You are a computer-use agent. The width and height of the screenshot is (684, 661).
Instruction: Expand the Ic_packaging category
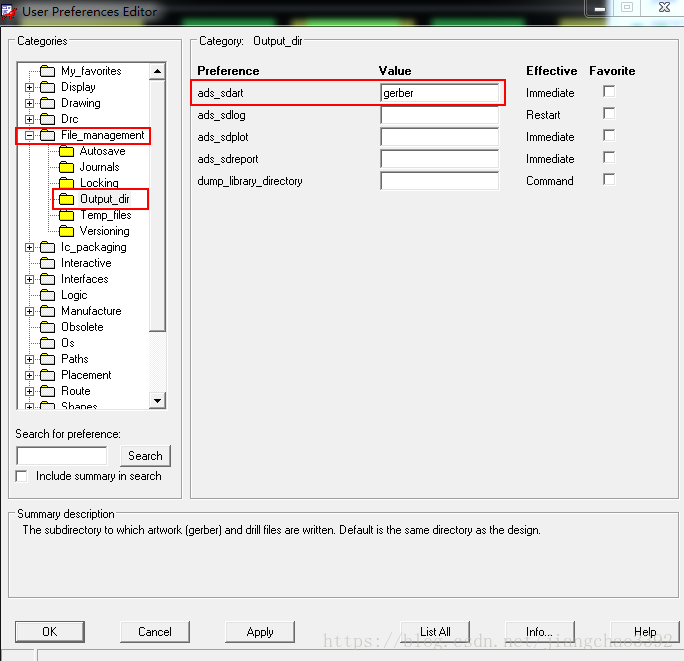[29, 247]
